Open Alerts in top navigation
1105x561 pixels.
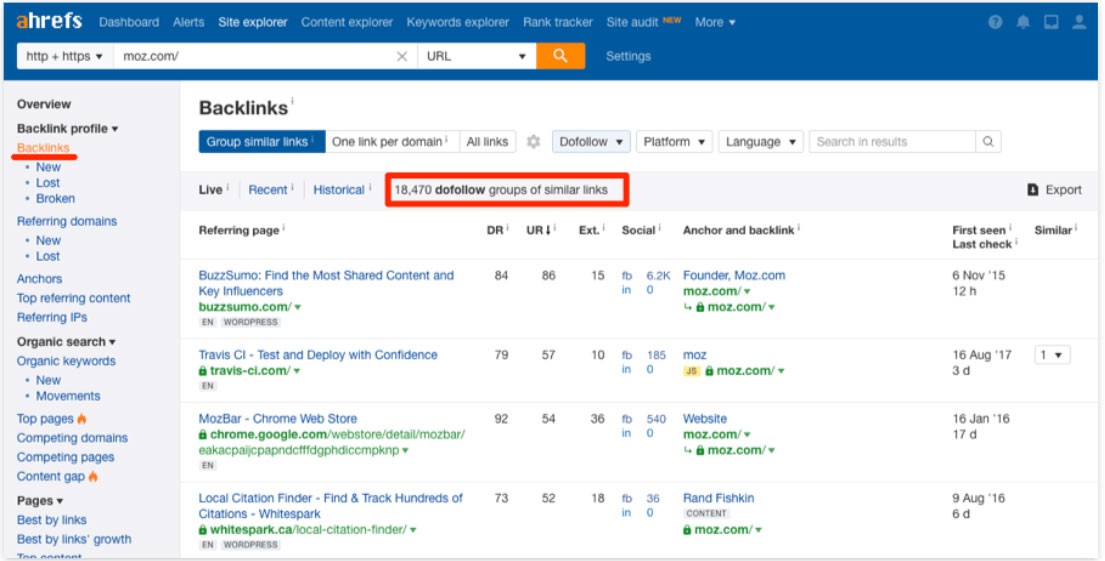click(189, 22)
